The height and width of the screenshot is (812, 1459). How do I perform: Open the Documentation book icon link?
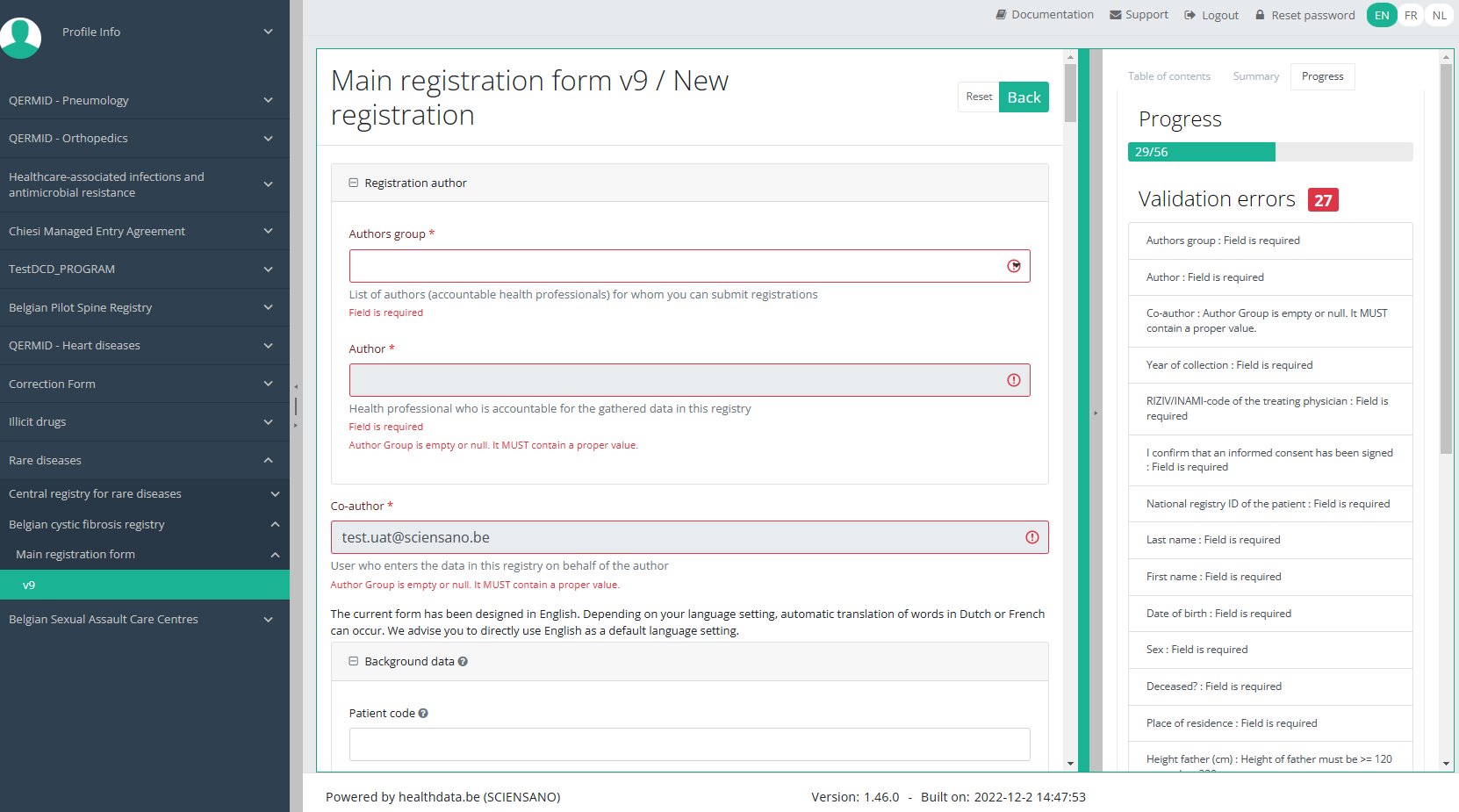click(x=1001, y=15)
